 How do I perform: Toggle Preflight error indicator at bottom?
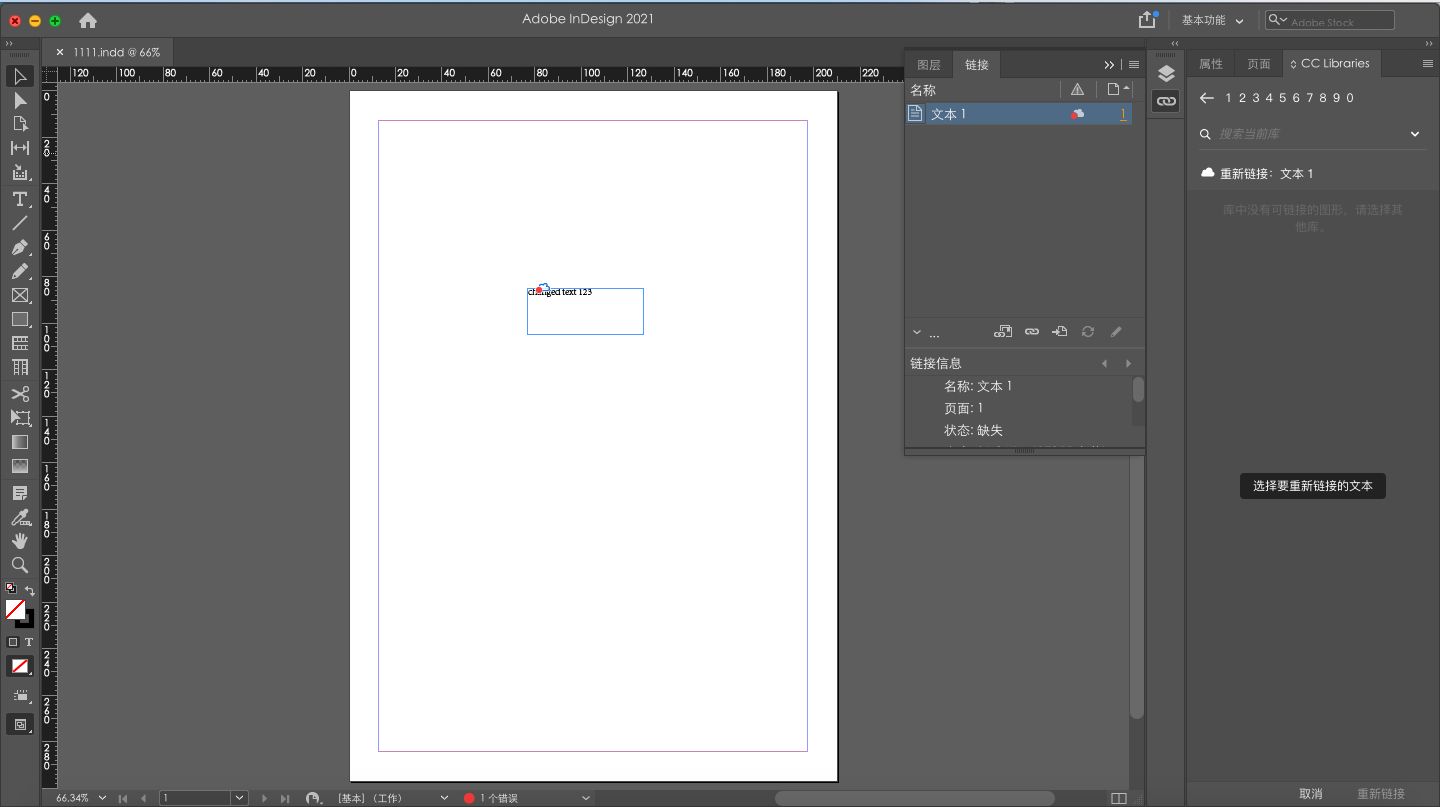click(469, 797)
